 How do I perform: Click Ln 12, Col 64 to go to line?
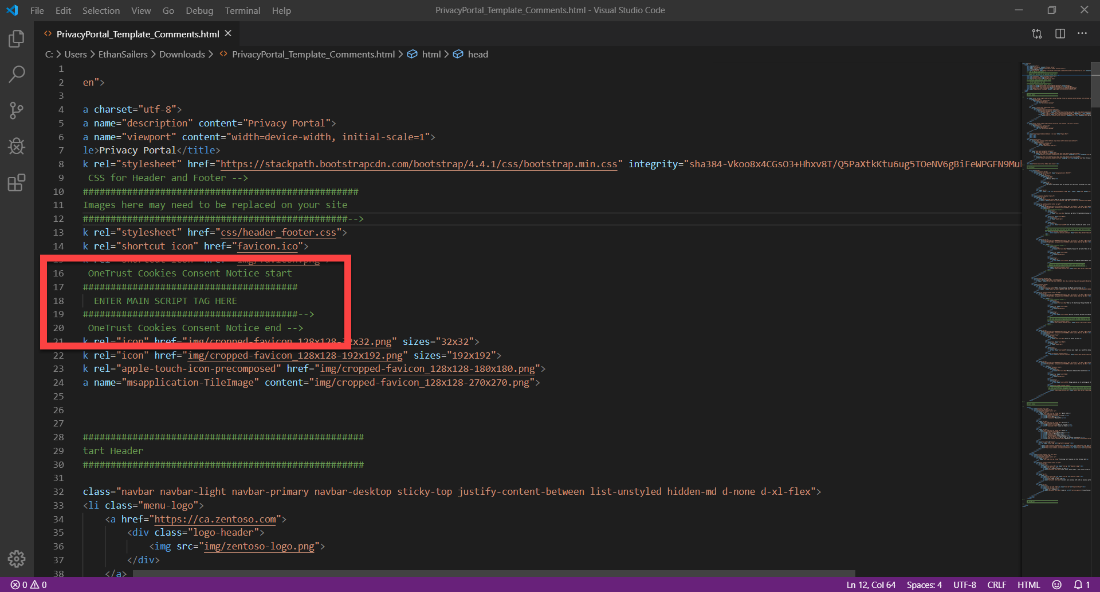[870, 584]
